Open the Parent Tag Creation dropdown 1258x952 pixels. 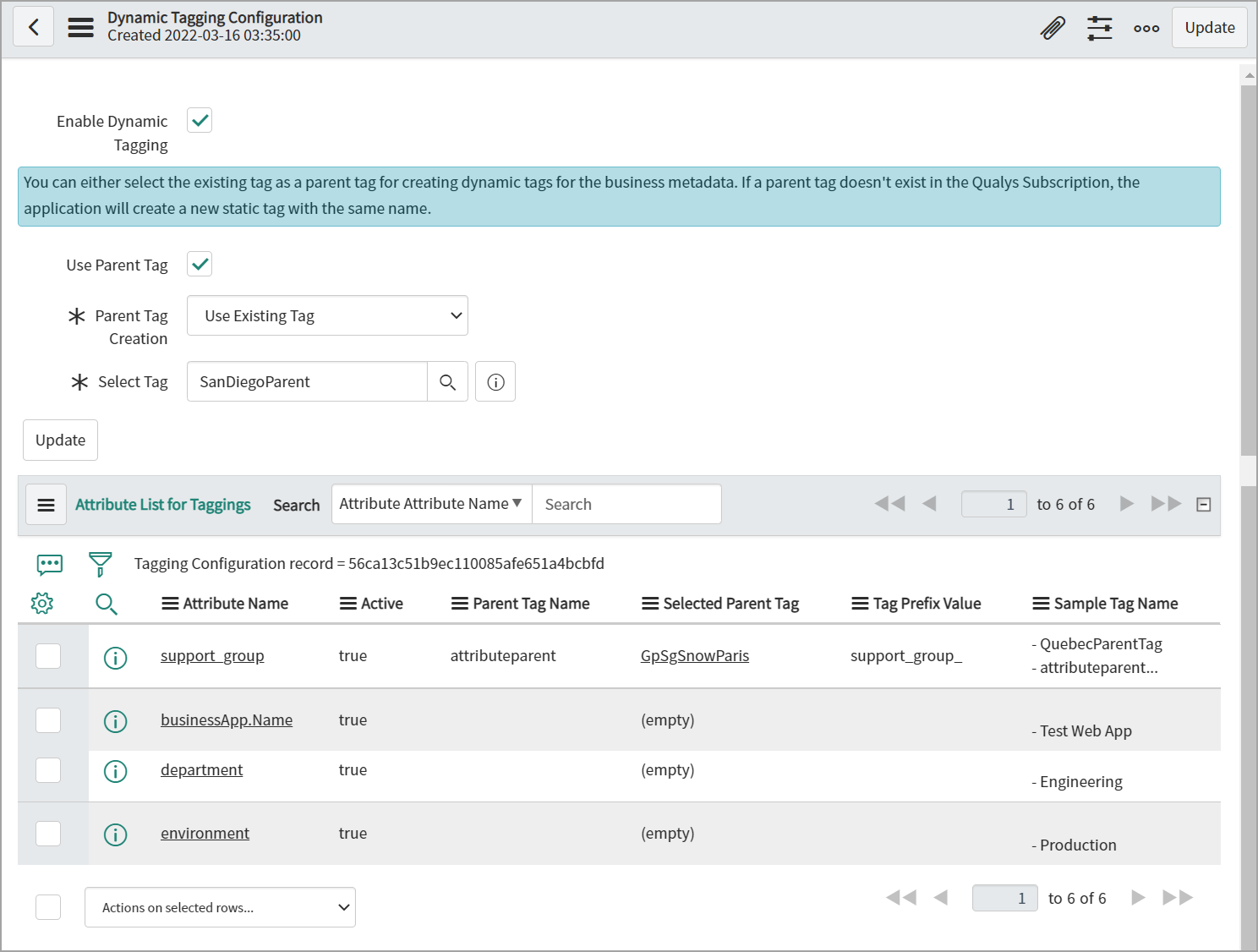[327, 315]
